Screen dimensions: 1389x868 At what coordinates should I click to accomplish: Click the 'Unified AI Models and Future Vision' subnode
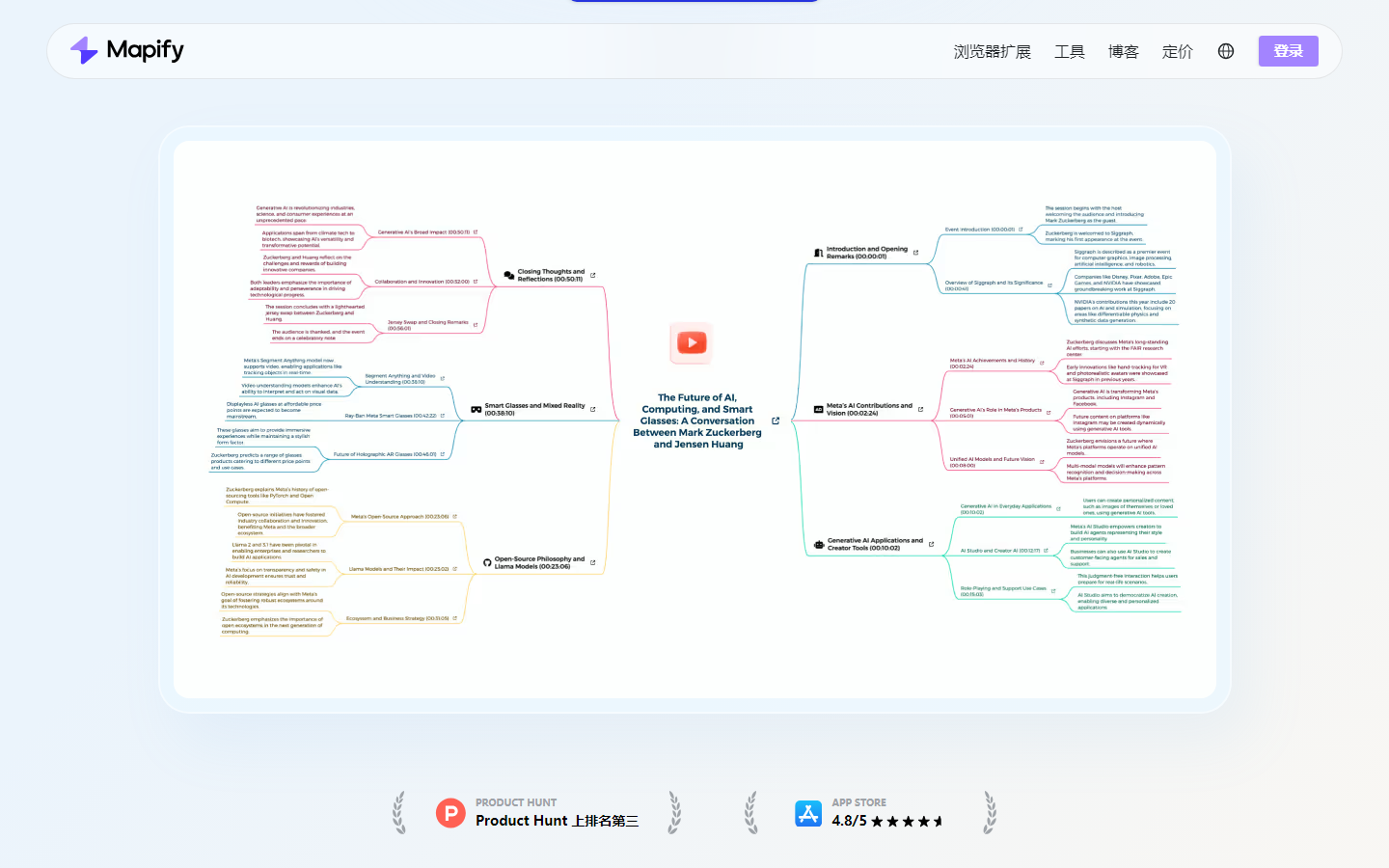[993, 462]
